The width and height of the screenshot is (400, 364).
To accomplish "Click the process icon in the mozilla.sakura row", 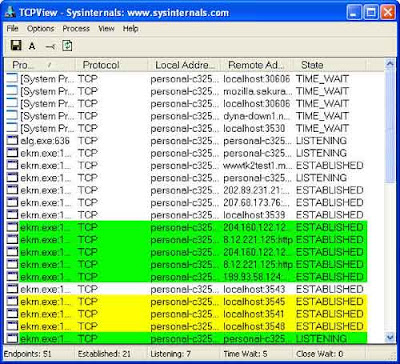I will [12, 91].
